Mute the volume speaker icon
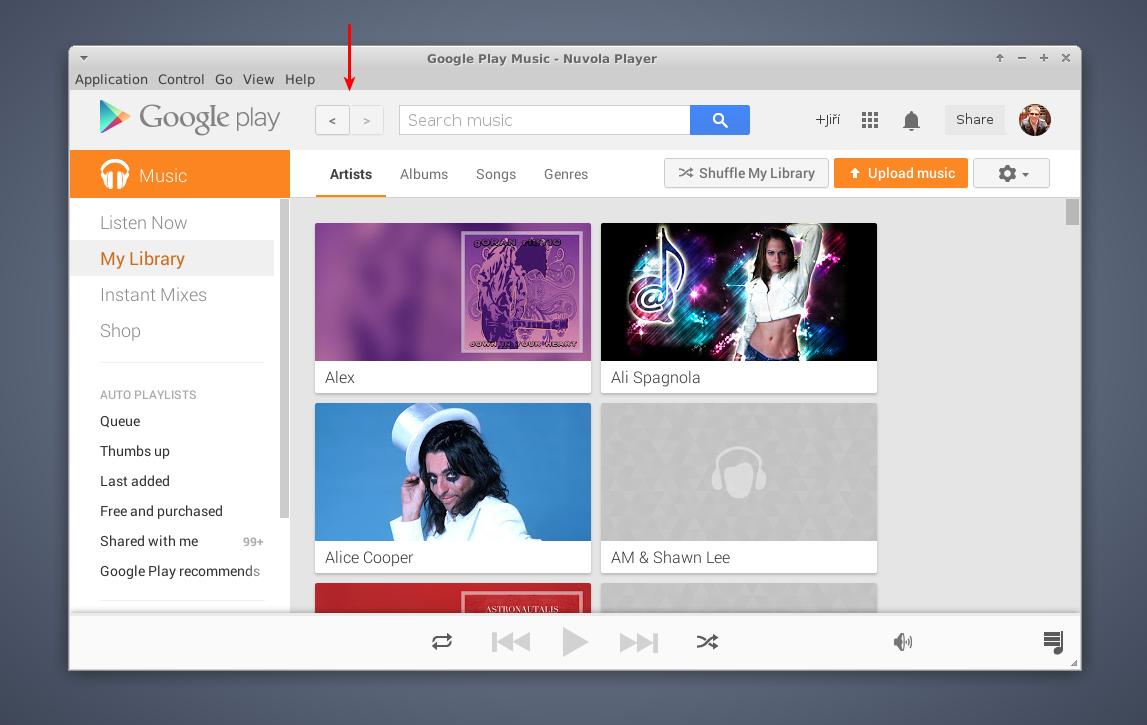Image resolution: width=1147 pixels, height=725 pixels. pyautogui.click(x=903, y=642)
